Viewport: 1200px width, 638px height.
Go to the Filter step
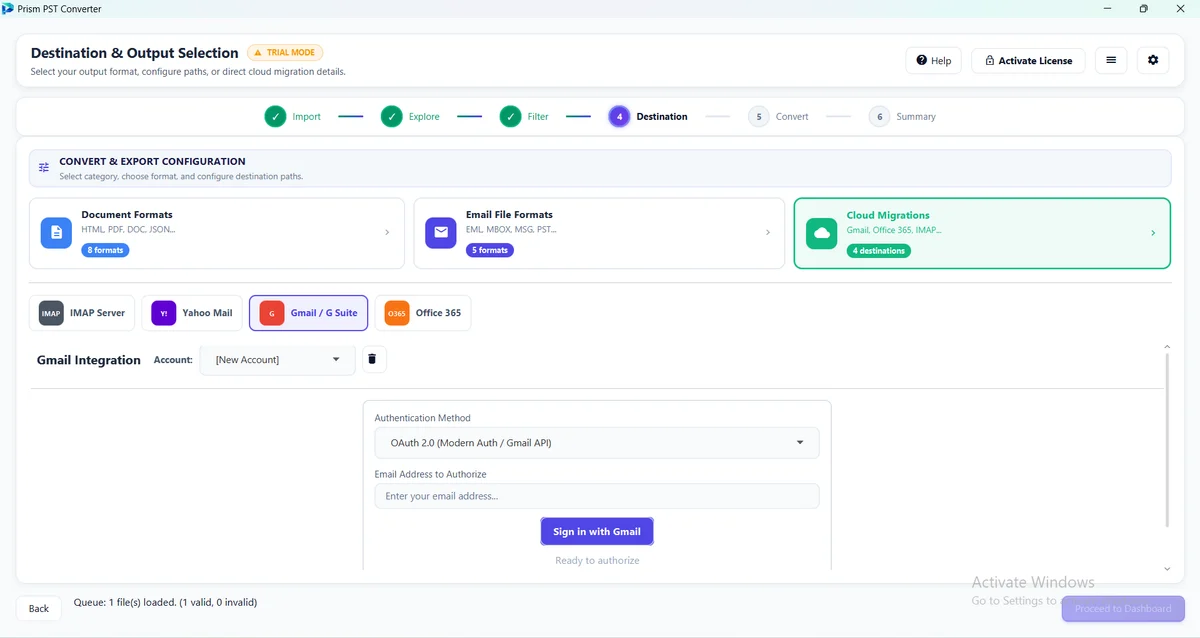525,117
